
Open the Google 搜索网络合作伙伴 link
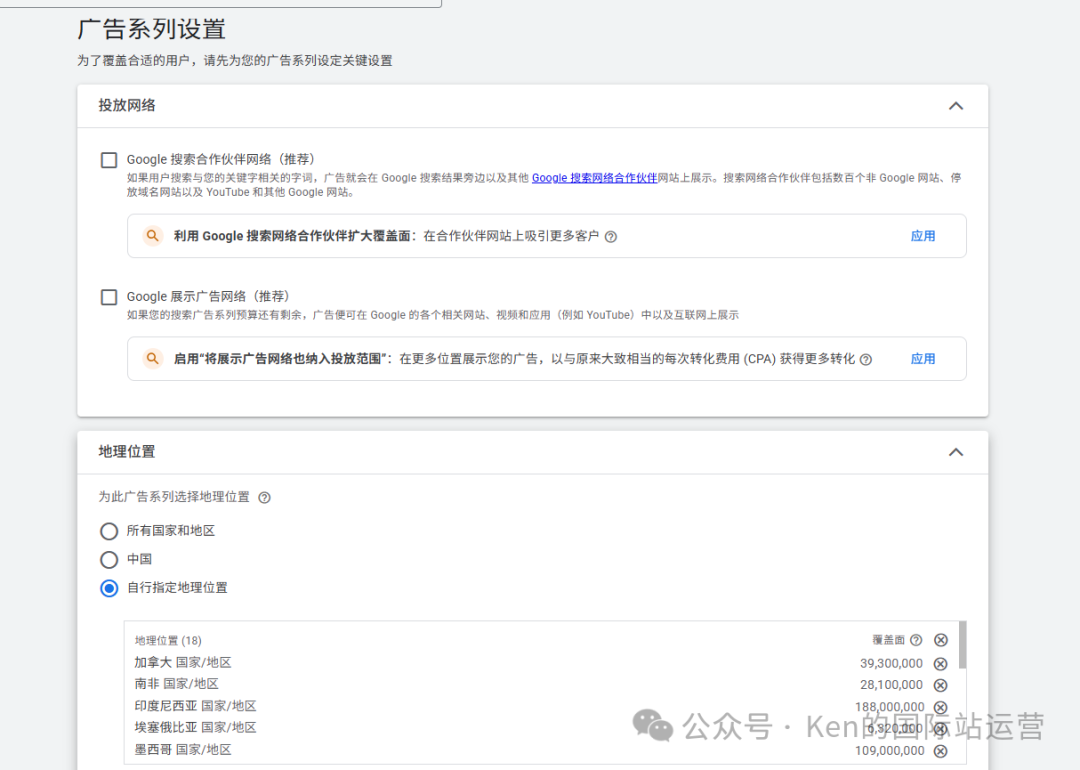[594, 178]
